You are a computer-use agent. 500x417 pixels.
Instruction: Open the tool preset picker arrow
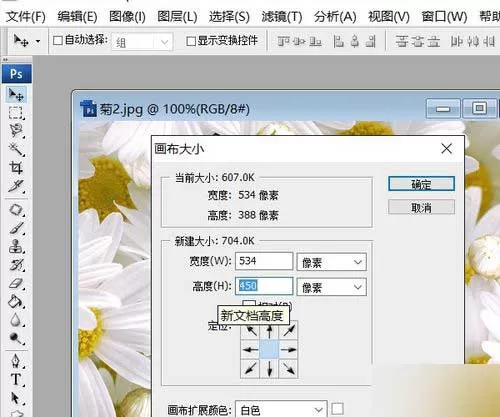click(38, 41)
